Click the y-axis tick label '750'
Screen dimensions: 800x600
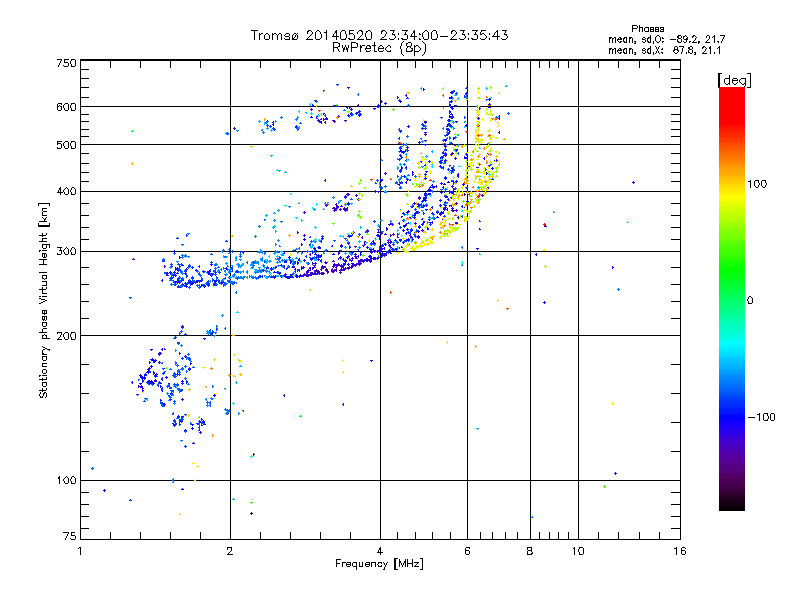(66, 63)
